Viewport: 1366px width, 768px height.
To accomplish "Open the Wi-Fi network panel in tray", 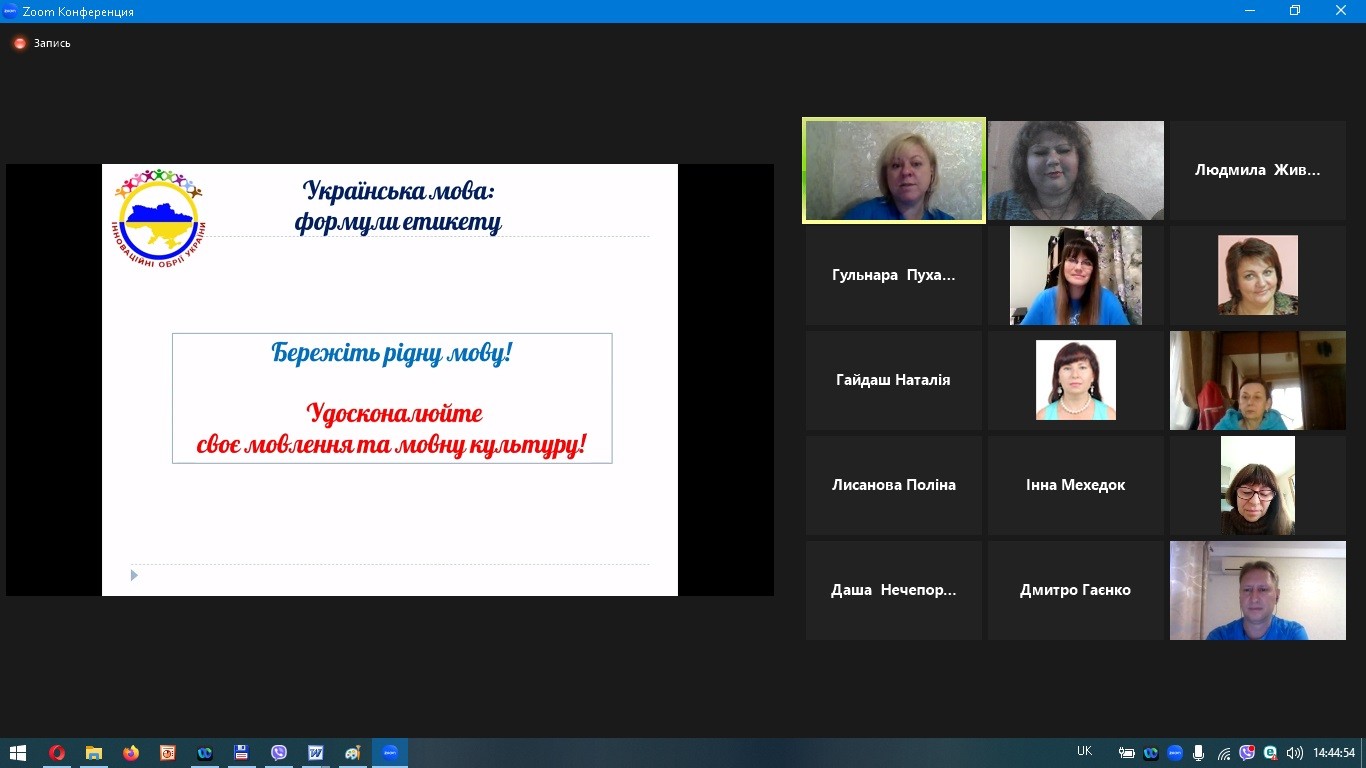I will (1222, 753).
